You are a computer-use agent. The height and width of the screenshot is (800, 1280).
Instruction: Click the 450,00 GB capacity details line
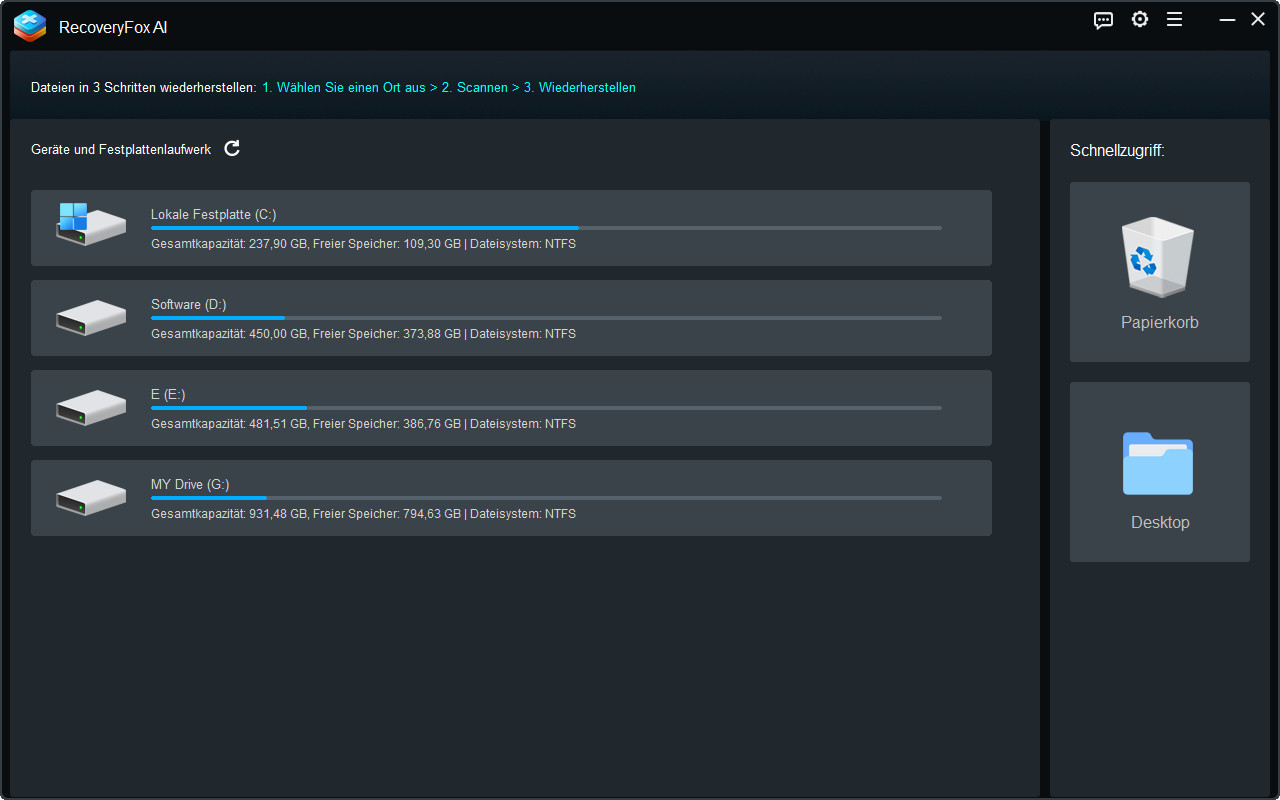click(x=363, y=334)
